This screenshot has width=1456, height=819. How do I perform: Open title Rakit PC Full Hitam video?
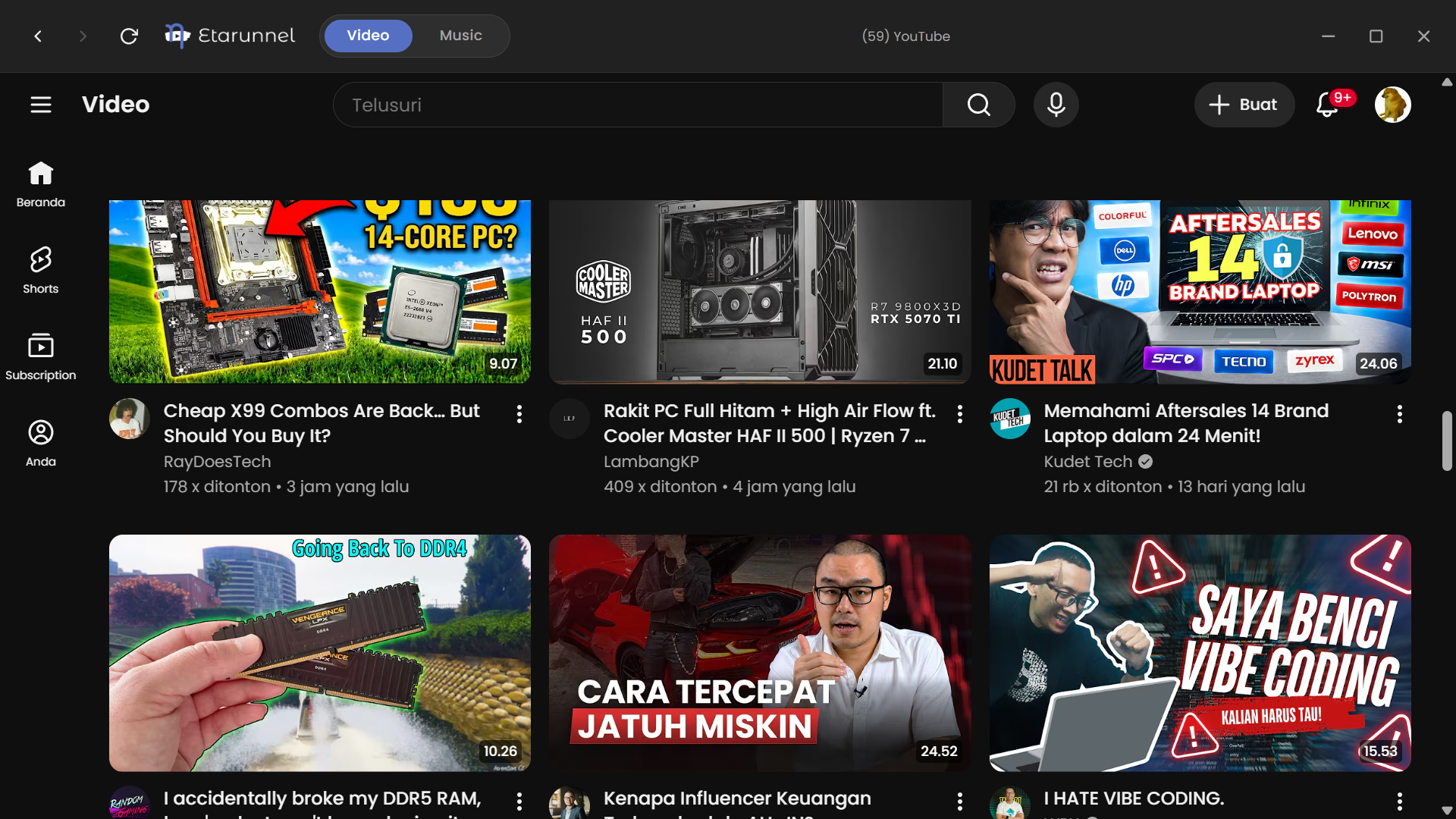point(769,423)
